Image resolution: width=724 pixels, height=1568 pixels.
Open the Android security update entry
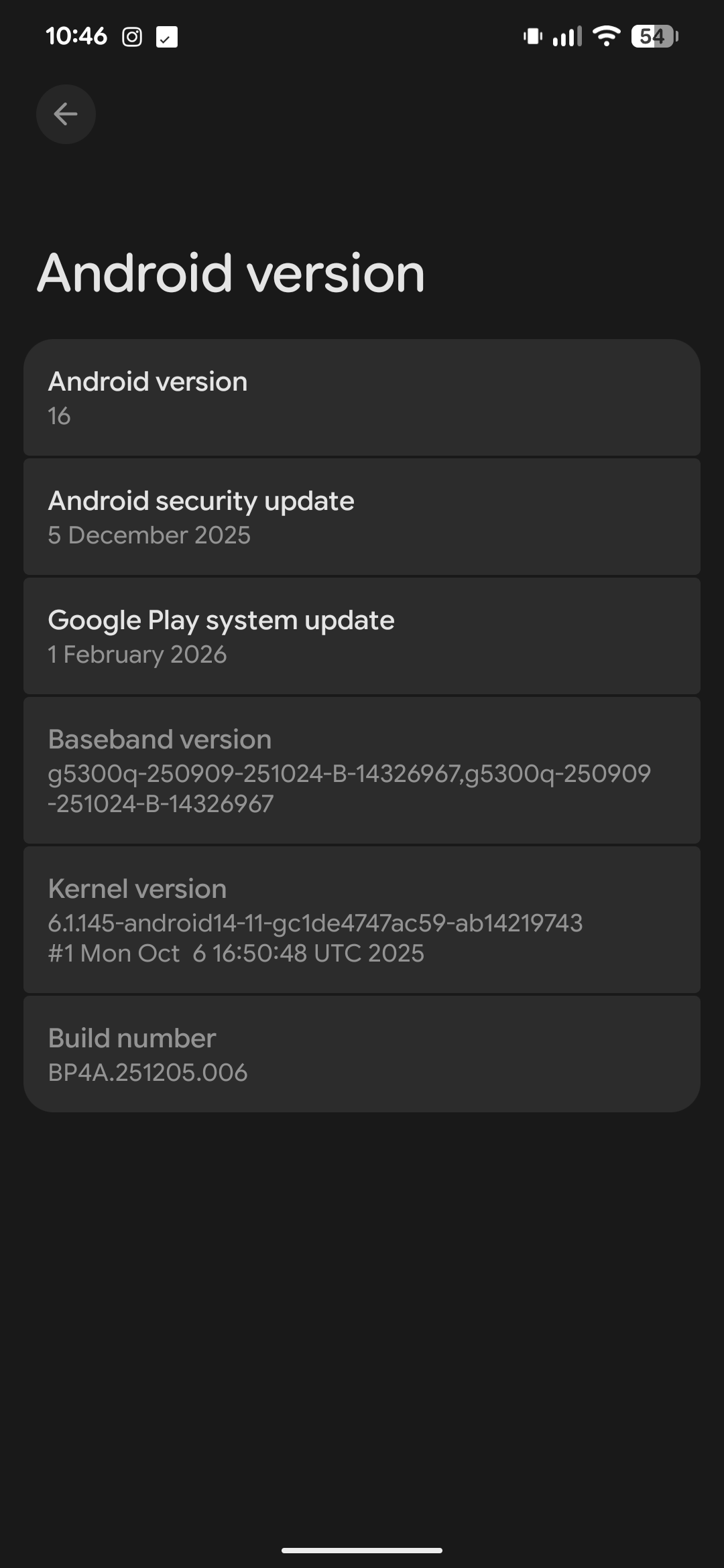click(x=362, y=517)
